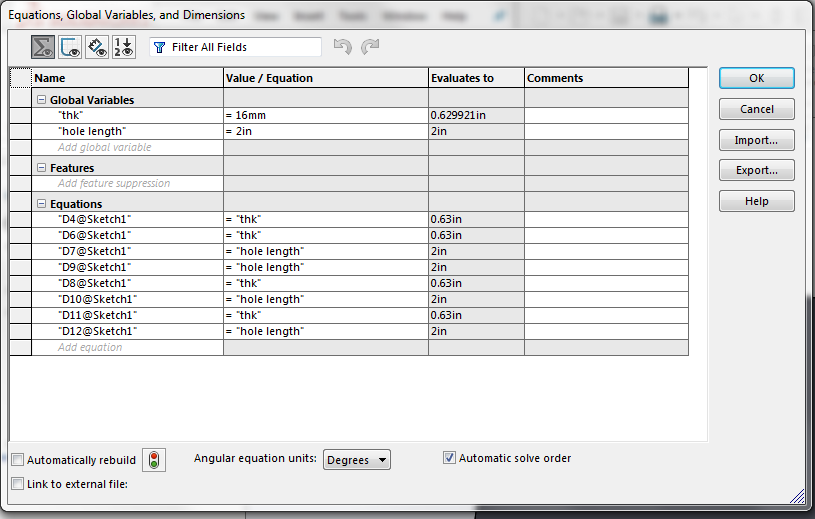The width and height of the screenshot is (815, 519).
Task: Click the = 16mm value cell
Action: [x=326, y=115]
